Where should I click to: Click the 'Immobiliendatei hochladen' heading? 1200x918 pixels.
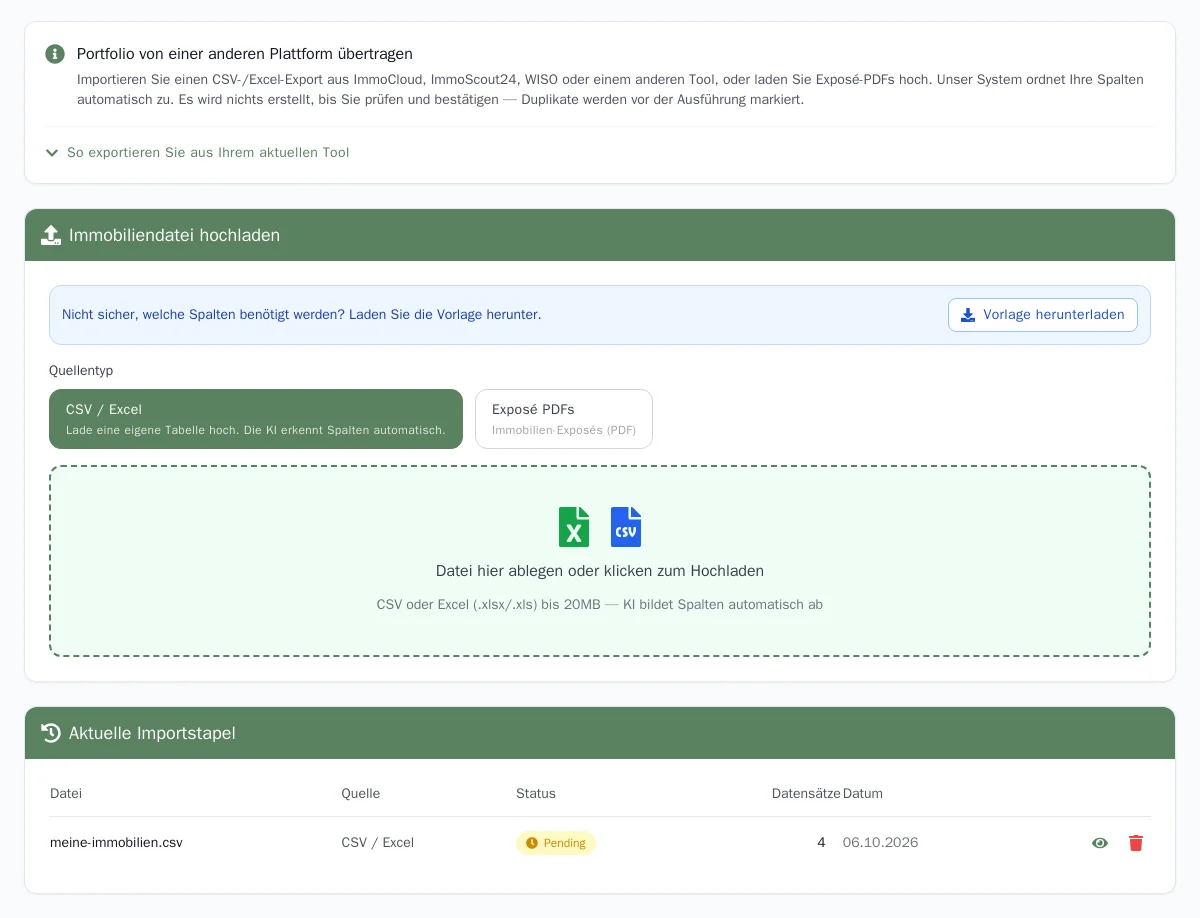pos(174,235)
